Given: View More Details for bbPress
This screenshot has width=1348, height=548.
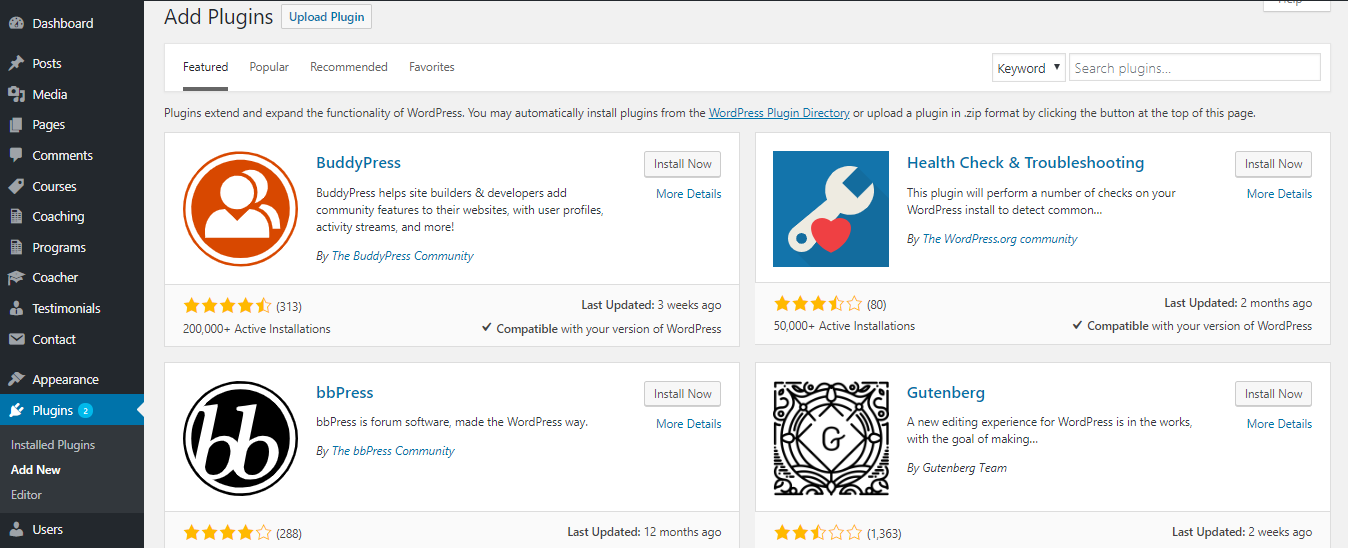Looking at the screenshot, I should tap(688, 424).
